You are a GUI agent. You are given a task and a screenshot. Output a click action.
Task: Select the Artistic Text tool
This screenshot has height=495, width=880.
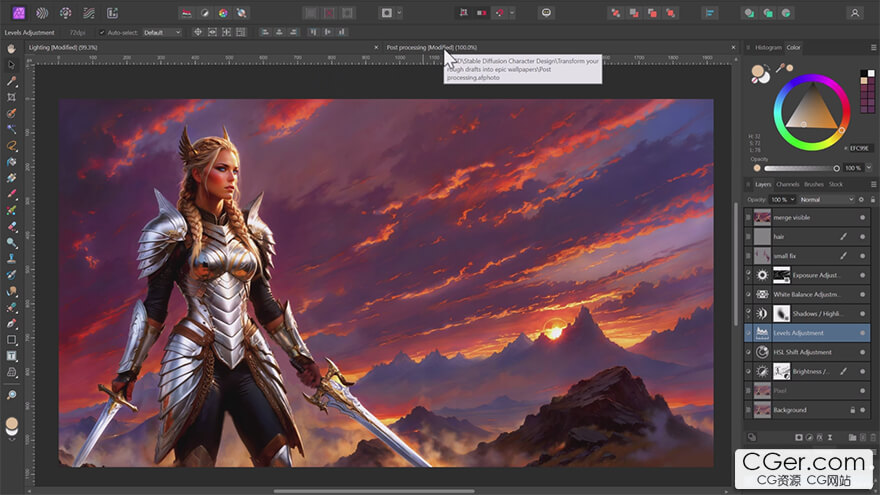[x=11, y=356]
